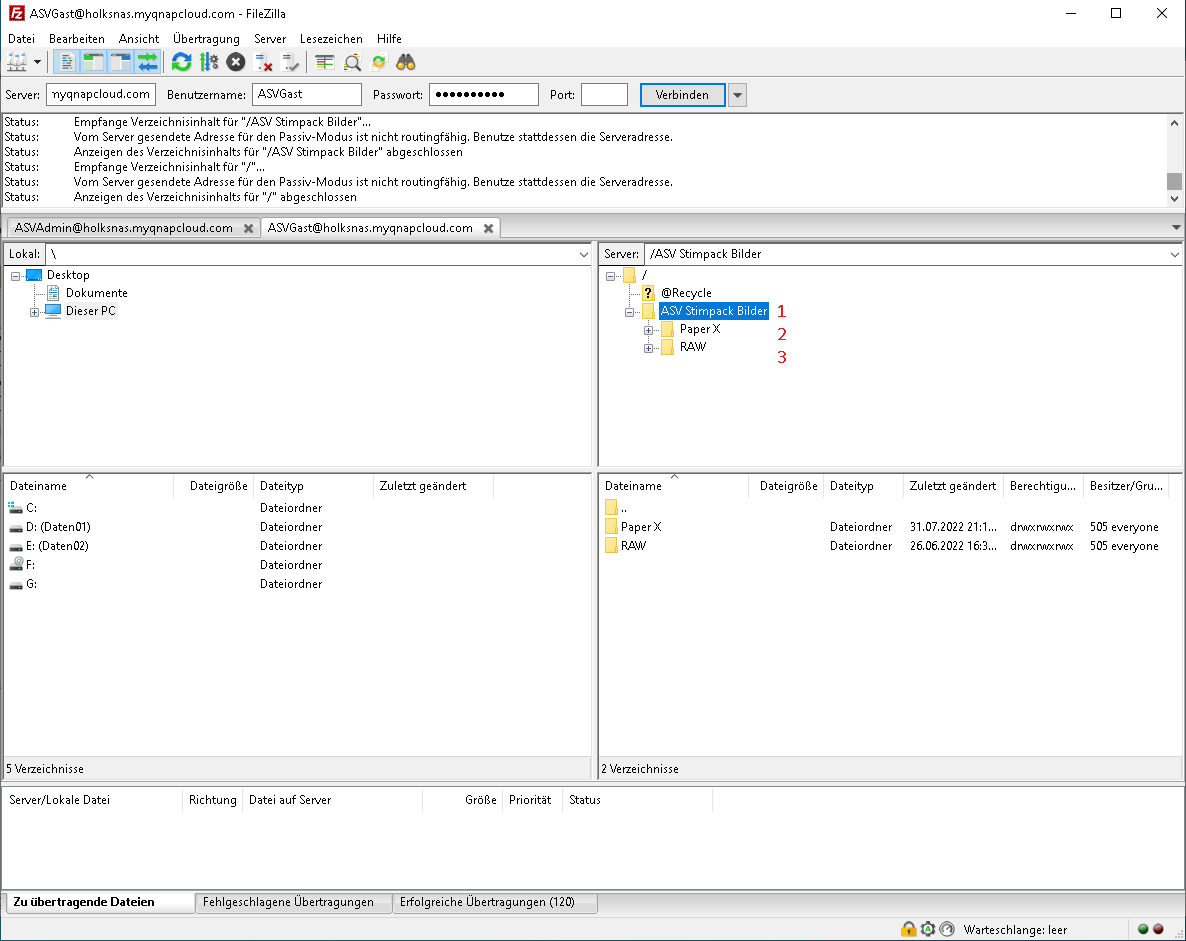The width and height of the screenshot is (1186, 941).
Task: Open the Lokal path dropdown
Action: click(583, 254)
